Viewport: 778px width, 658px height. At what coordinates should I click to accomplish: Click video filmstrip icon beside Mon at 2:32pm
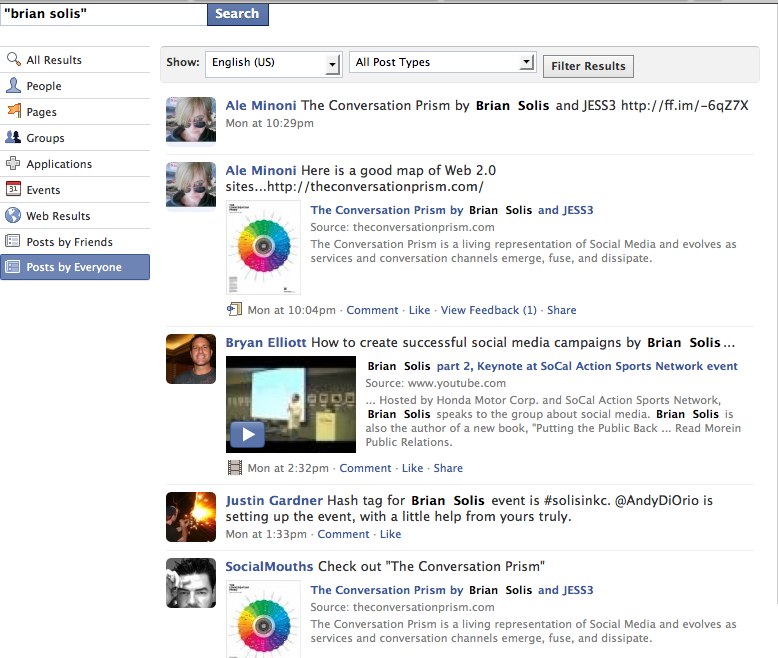click(234, 467)
